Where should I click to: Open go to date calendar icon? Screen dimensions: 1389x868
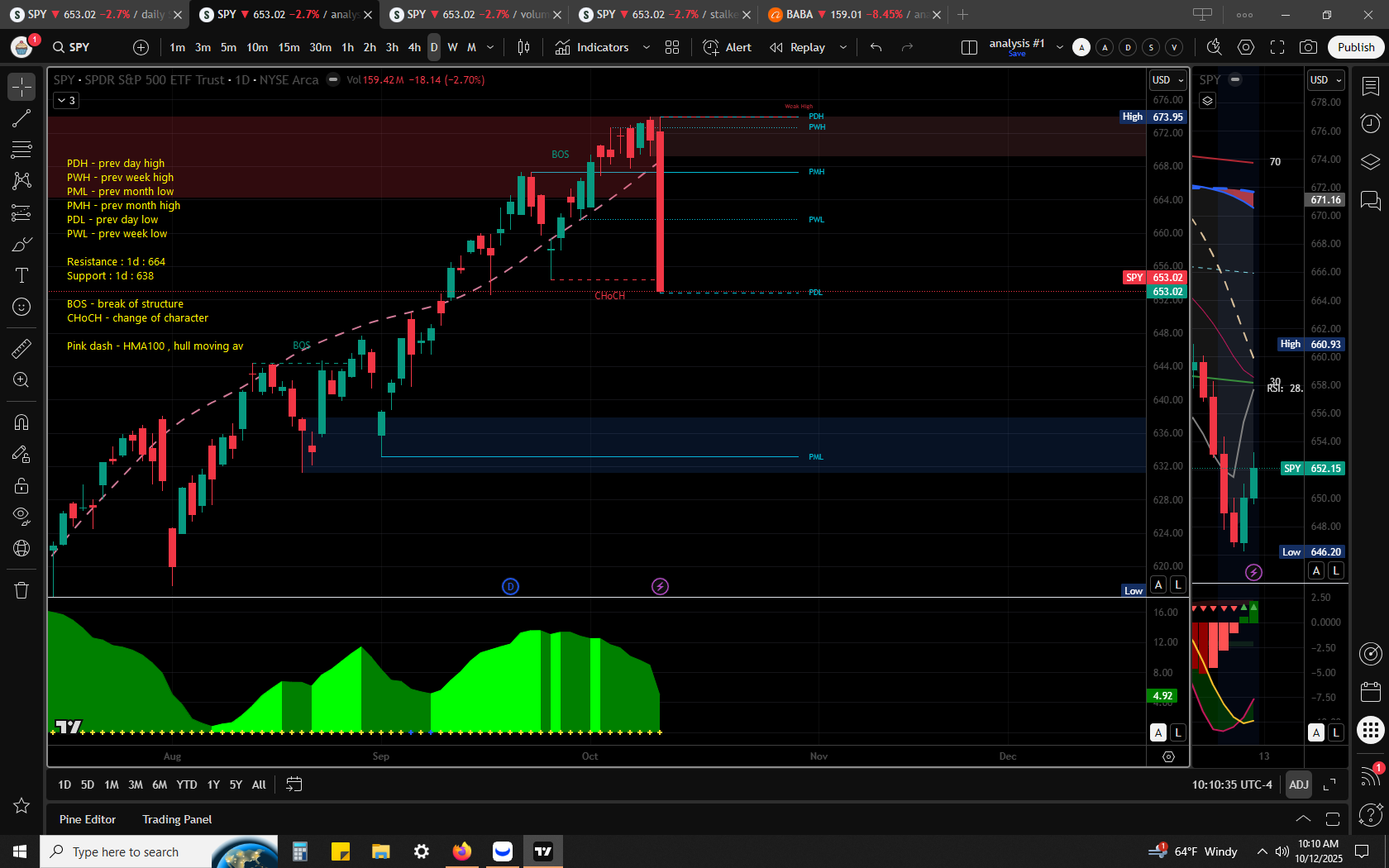[x=294, y=785]
